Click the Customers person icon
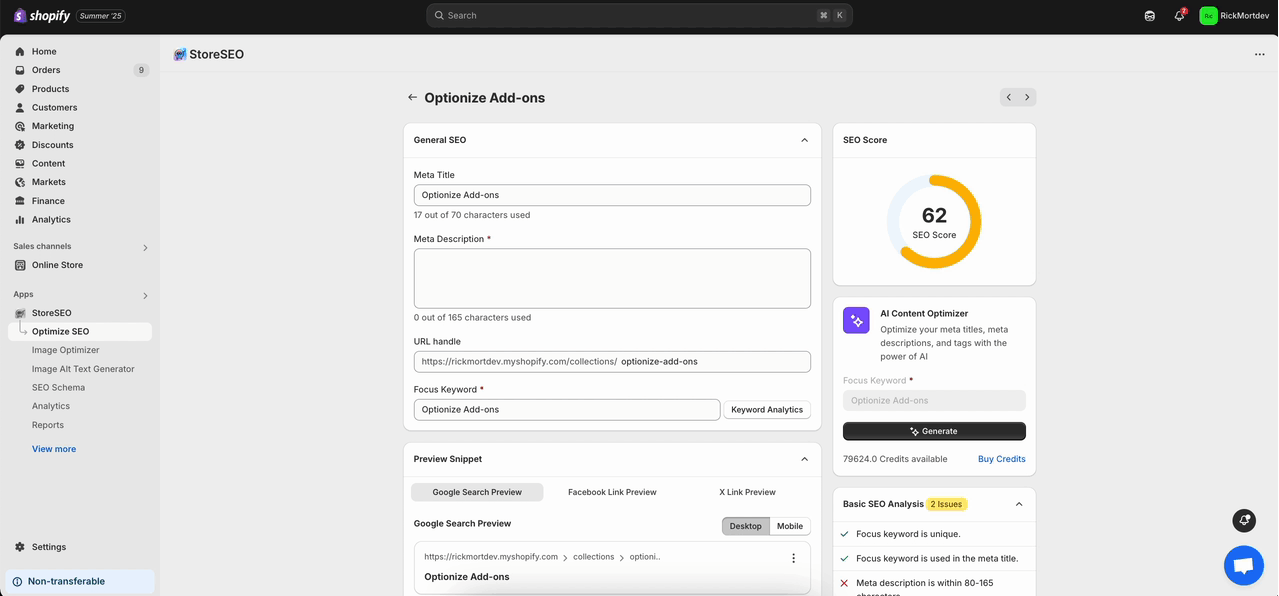Image resolution: width=1279 pixels, height=596 pixels. point(20,107)
